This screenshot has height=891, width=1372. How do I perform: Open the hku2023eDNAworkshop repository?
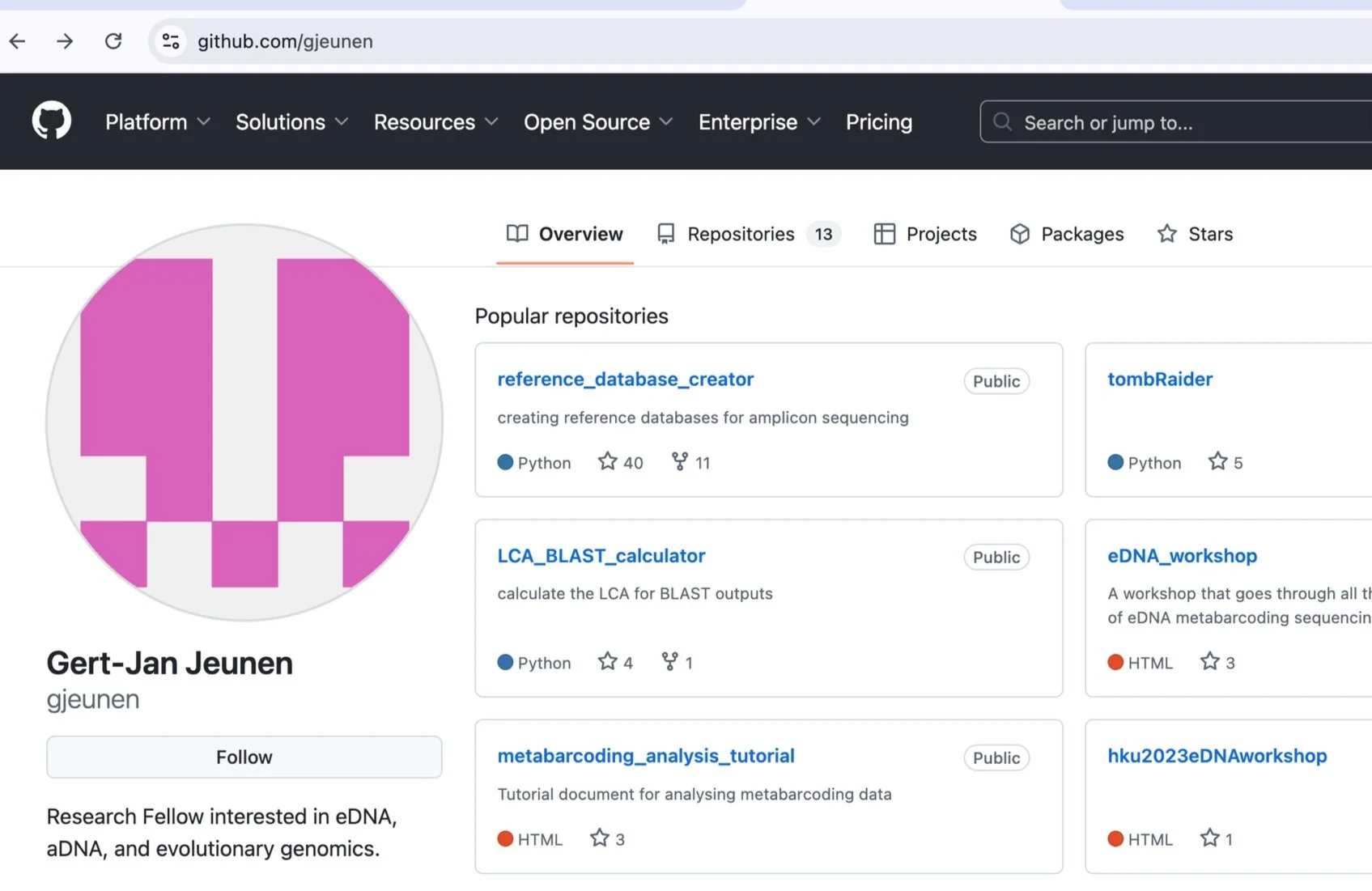1217,755
